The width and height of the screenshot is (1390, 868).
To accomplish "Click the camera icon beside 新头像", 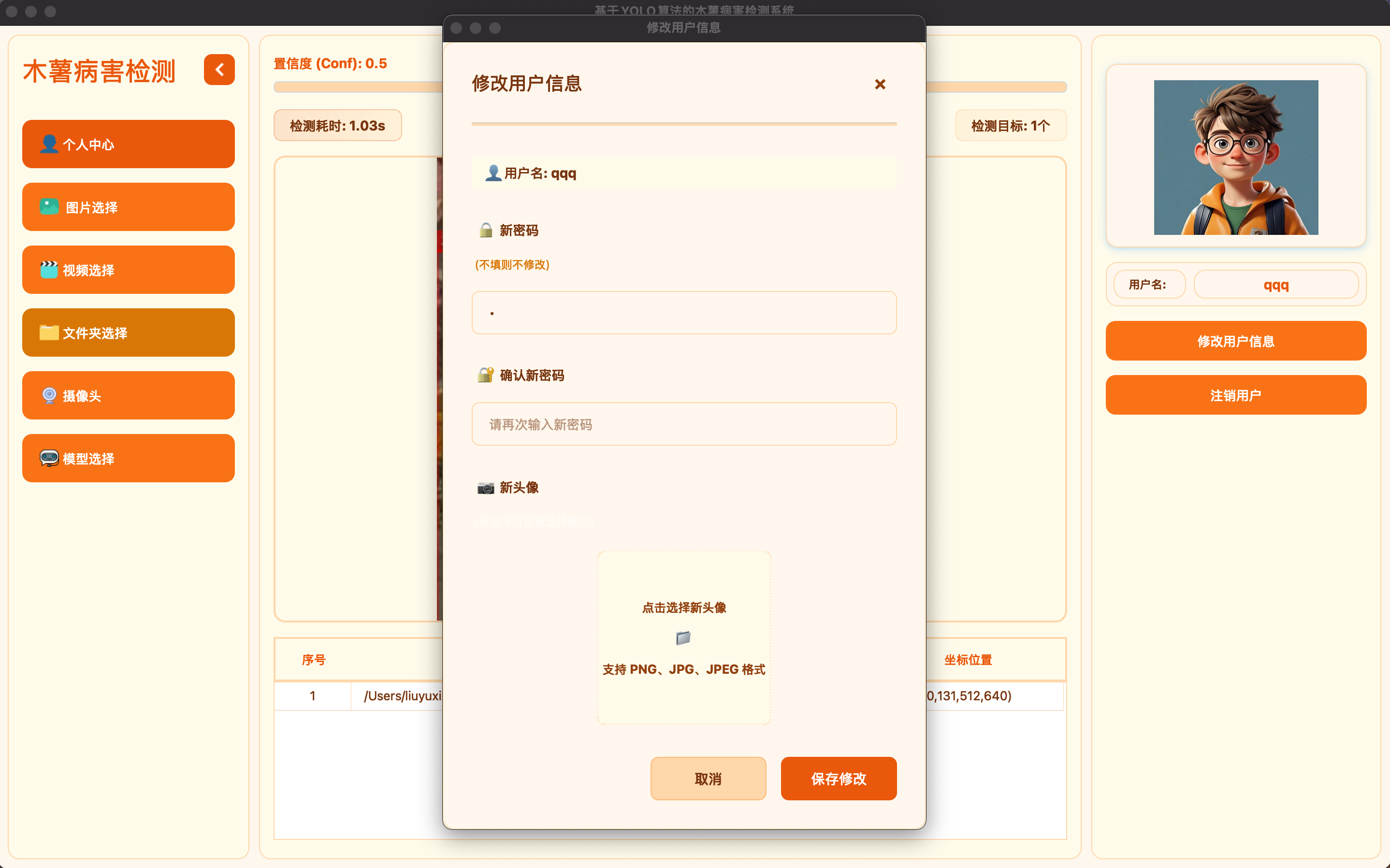I will click(486, 487).
